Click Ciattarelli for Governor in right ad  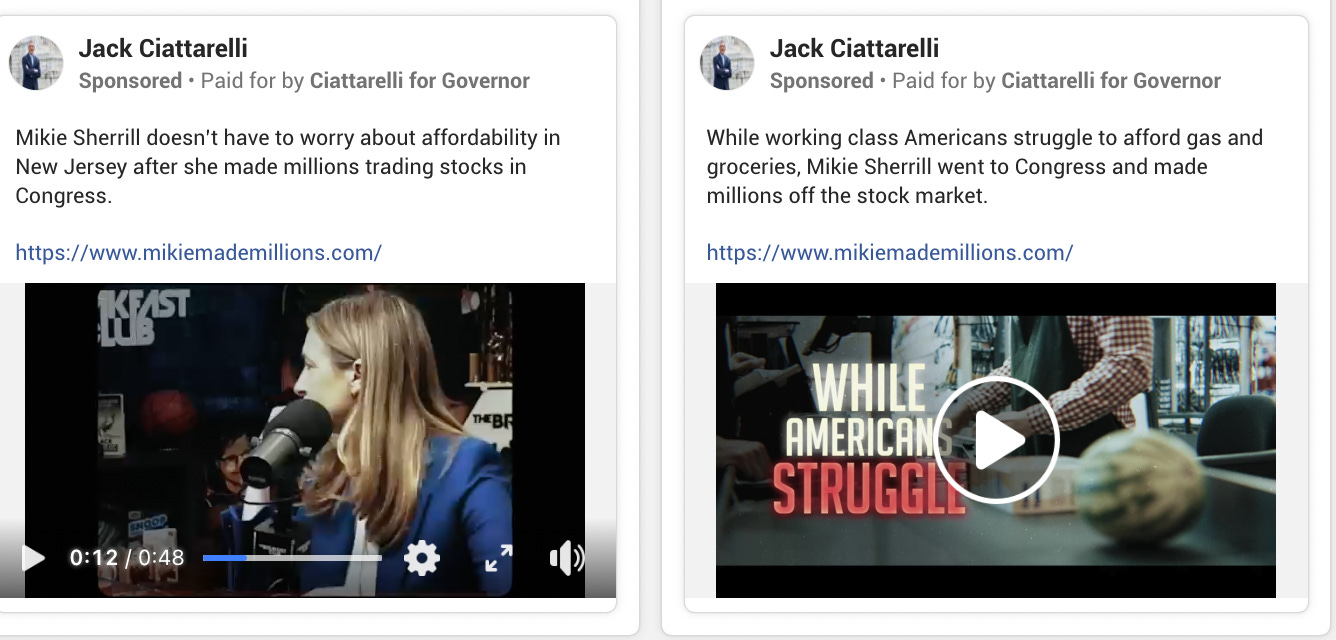[1111, 81]
